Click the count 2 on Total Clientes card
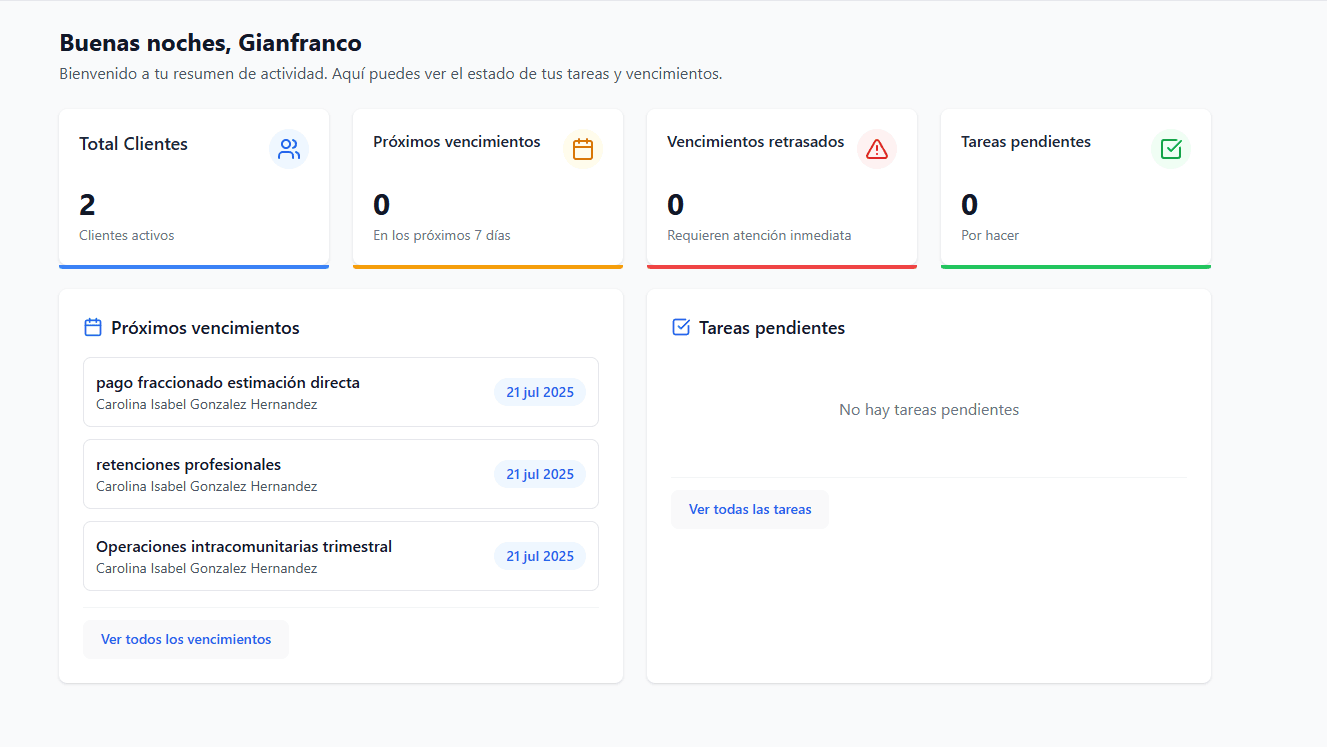 (x=86, y=204)
